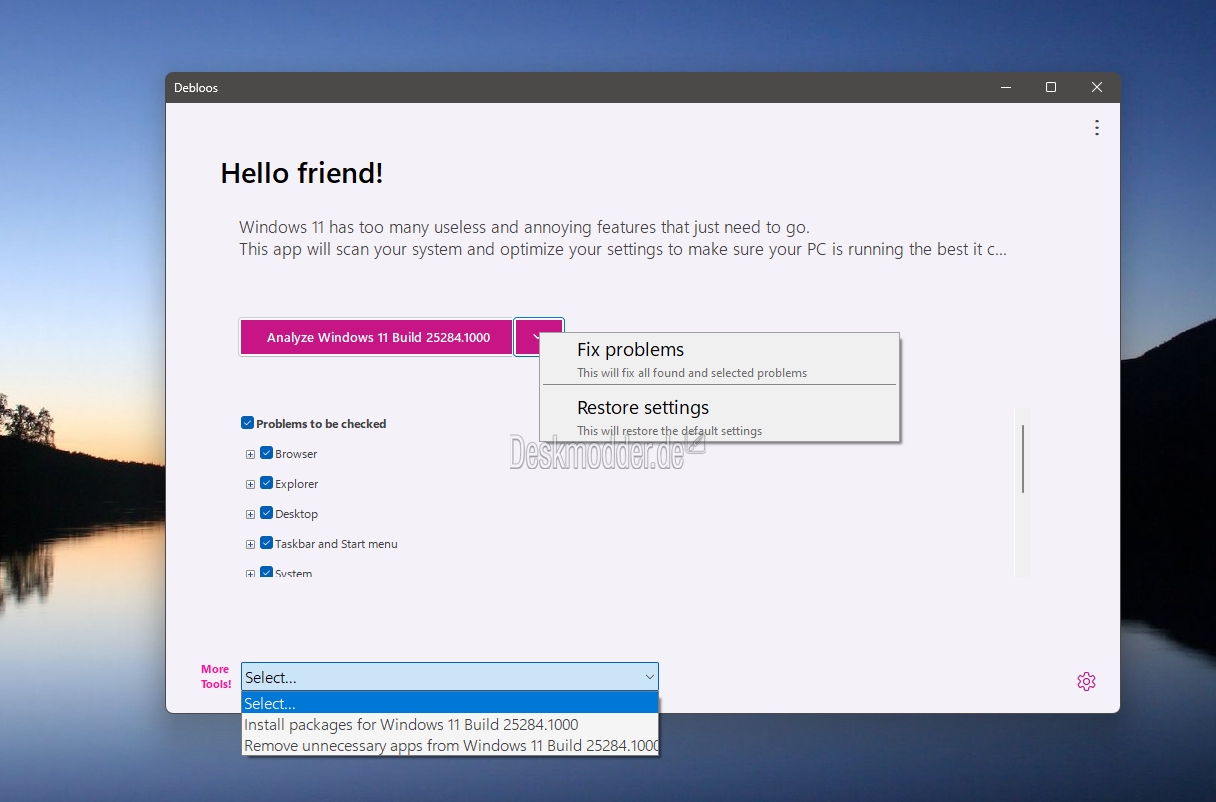Open settings via the pink gear icon
Image resolution: width=1216 pixels, height=802 pixels.
1086,681
